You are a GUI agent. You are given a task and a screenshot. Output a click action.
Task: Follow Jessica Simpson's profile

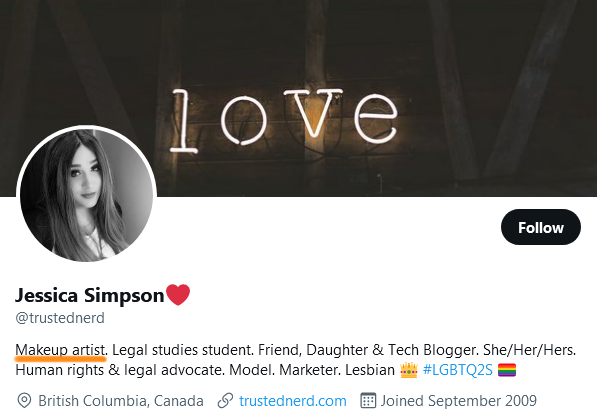(541, 227)
